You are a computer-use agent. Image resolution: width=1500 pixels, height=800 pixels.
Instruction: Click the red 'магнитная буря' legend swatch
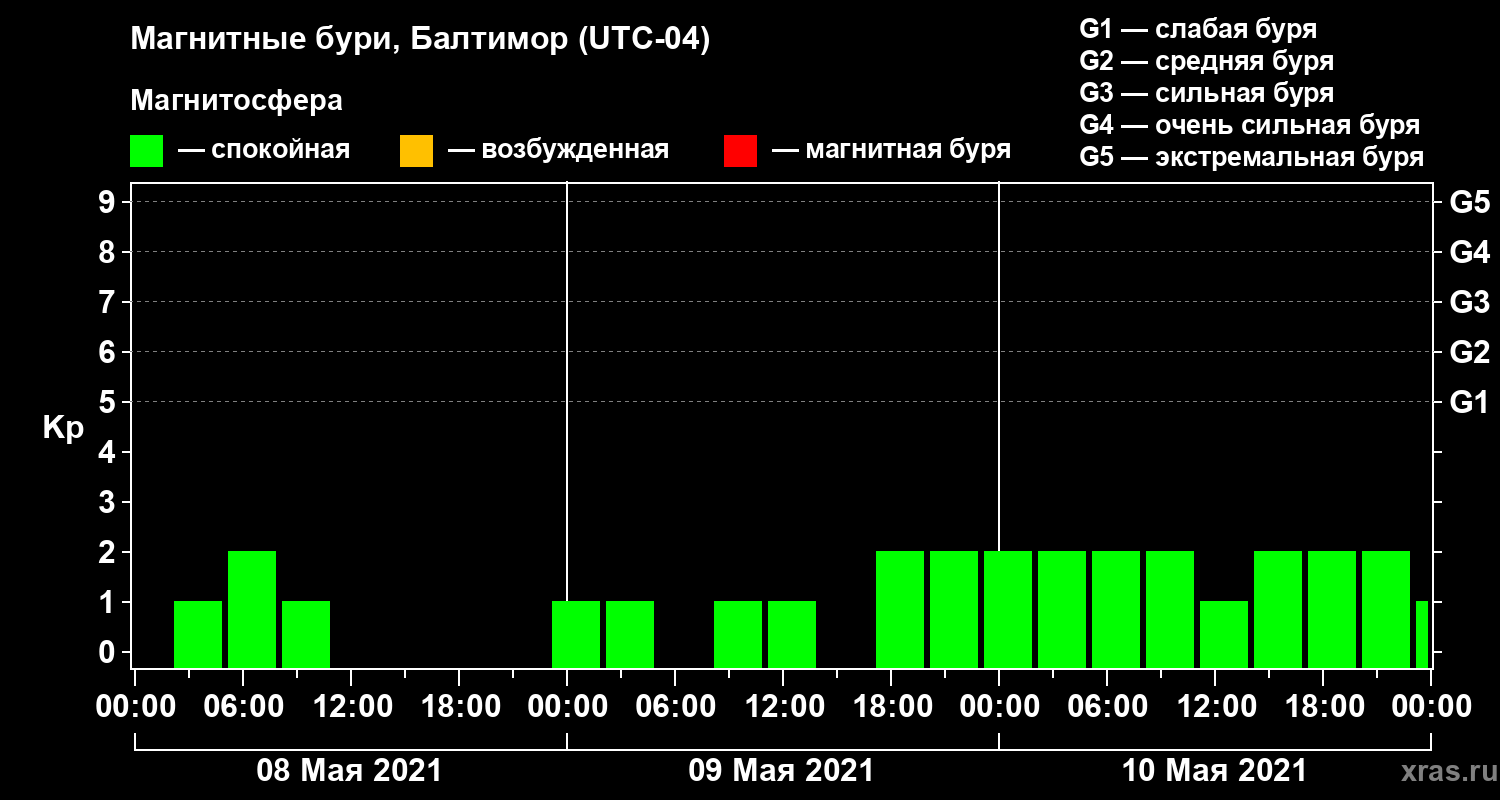click(740, 151)
